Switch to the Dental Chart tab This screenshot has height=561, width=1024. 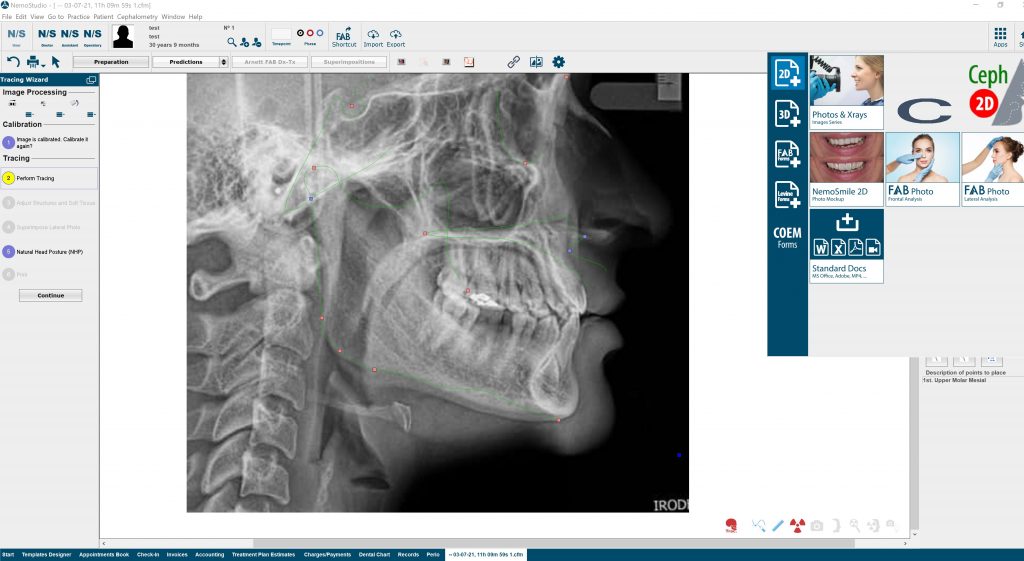[376, 554]
